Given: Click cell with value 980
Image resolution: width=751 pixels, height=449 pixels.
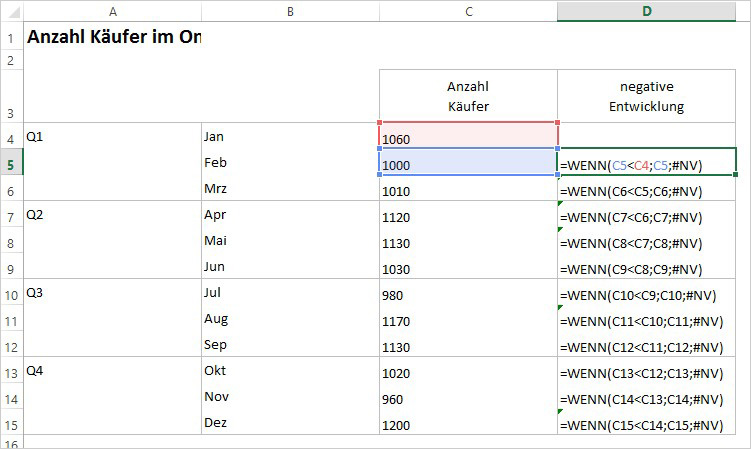Looking at the screenshot, I should pyautogui.click(x=468, y=292).
